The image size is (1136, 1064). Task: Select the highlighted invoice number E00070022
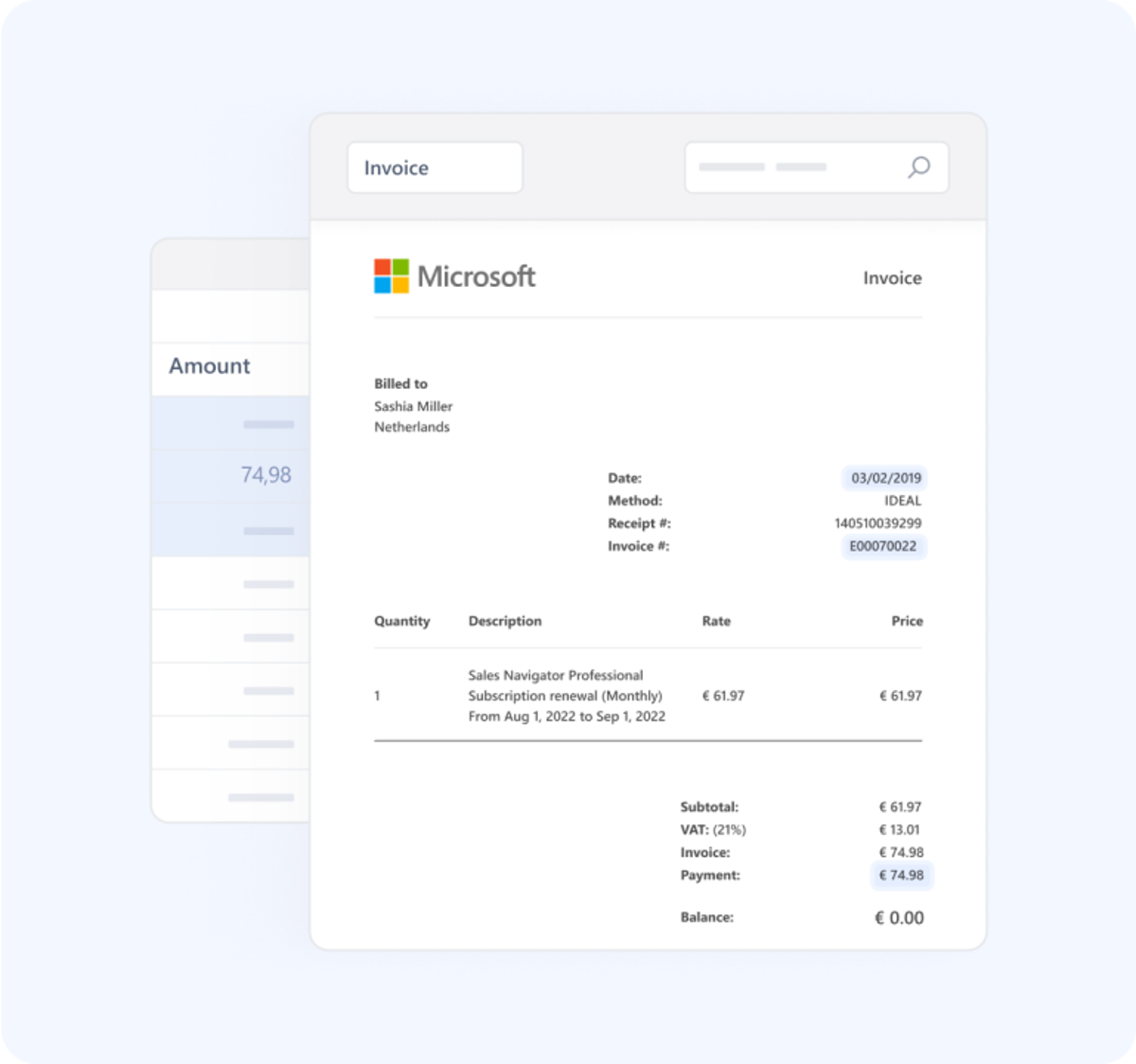(884, 546)
